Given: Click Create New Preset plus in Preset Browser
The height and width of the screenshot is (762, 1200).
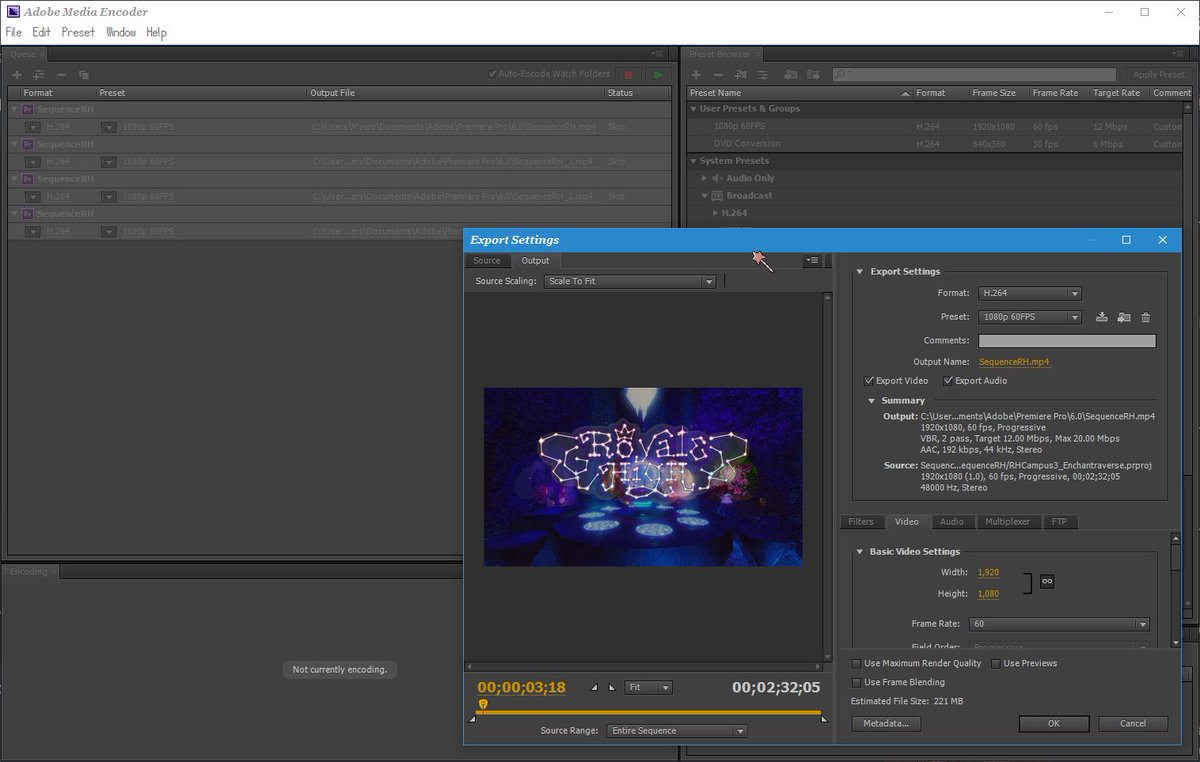Looking at the screenshot, I should pos(696,75).
